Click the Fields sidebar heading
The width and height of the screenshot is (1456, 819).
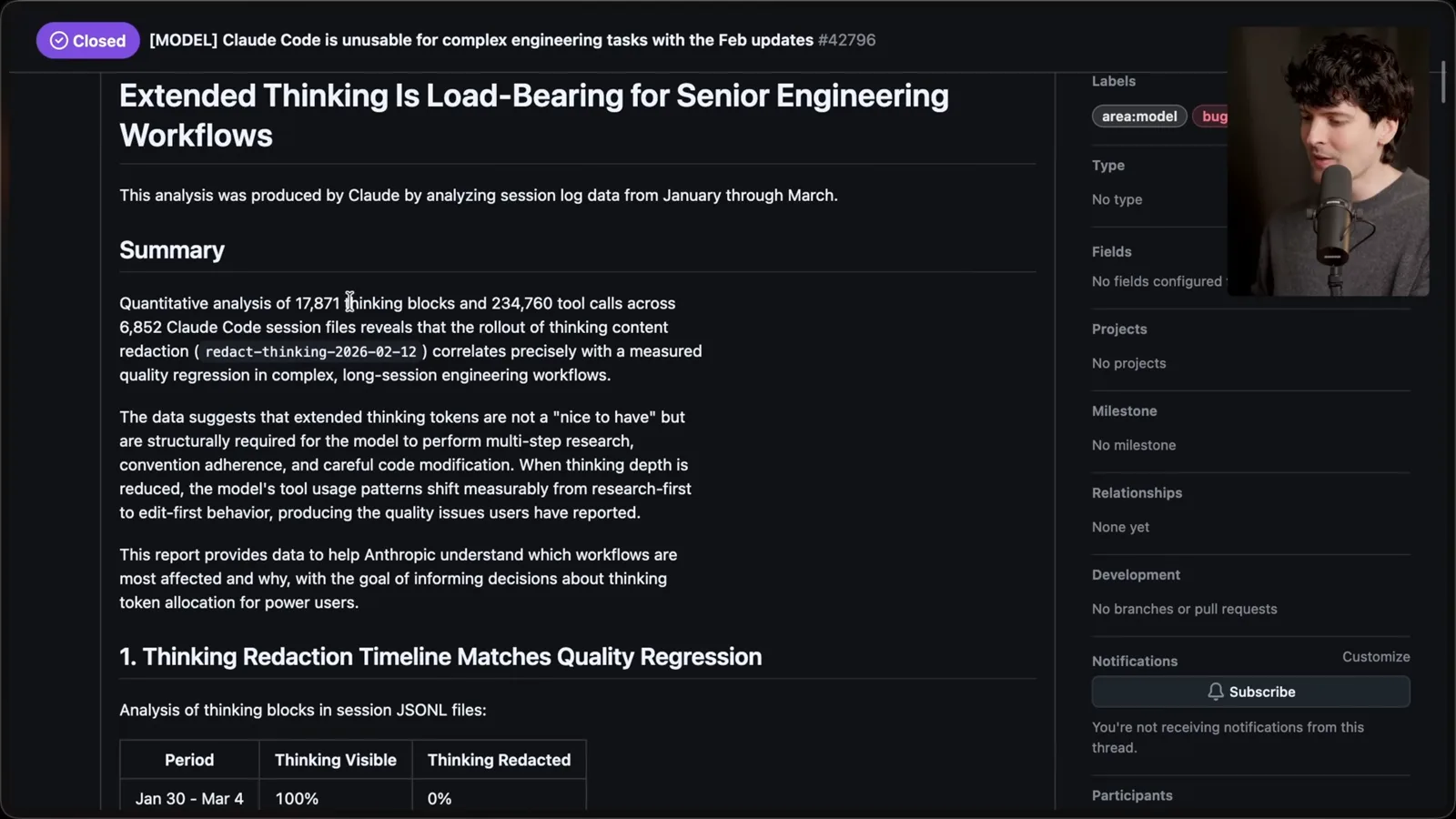coord(1112,252)
